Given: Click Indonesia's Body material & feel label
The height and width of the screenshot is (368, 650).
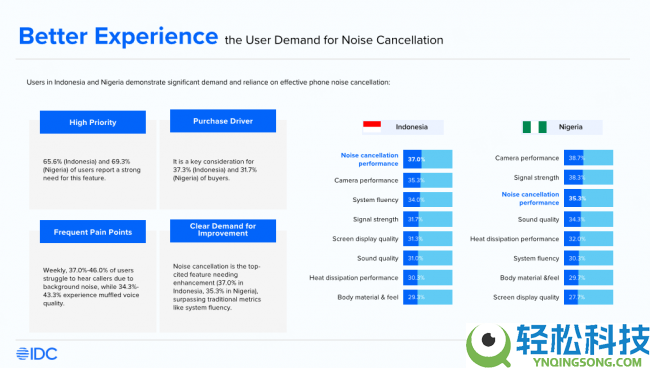Looking at the screenshot, I should (x=368, y=297).
